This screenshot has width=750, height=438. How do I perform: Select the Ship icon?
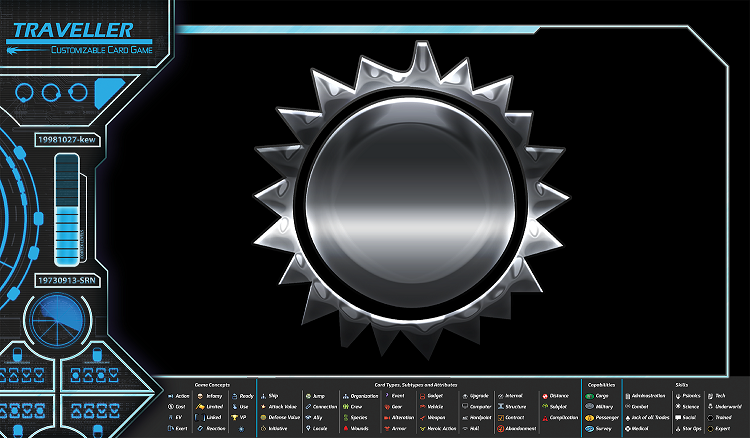[x=263, y=396]
